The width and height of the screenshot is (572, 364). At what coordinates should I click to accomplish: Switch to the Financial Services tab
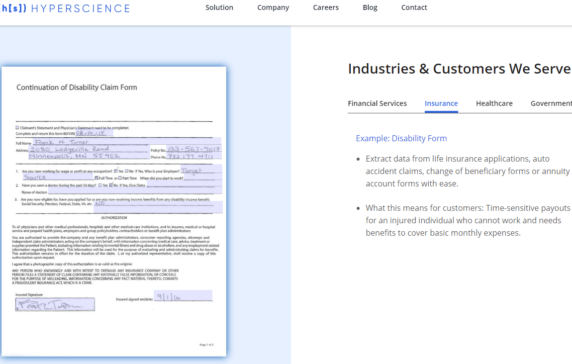click(377, 104)
